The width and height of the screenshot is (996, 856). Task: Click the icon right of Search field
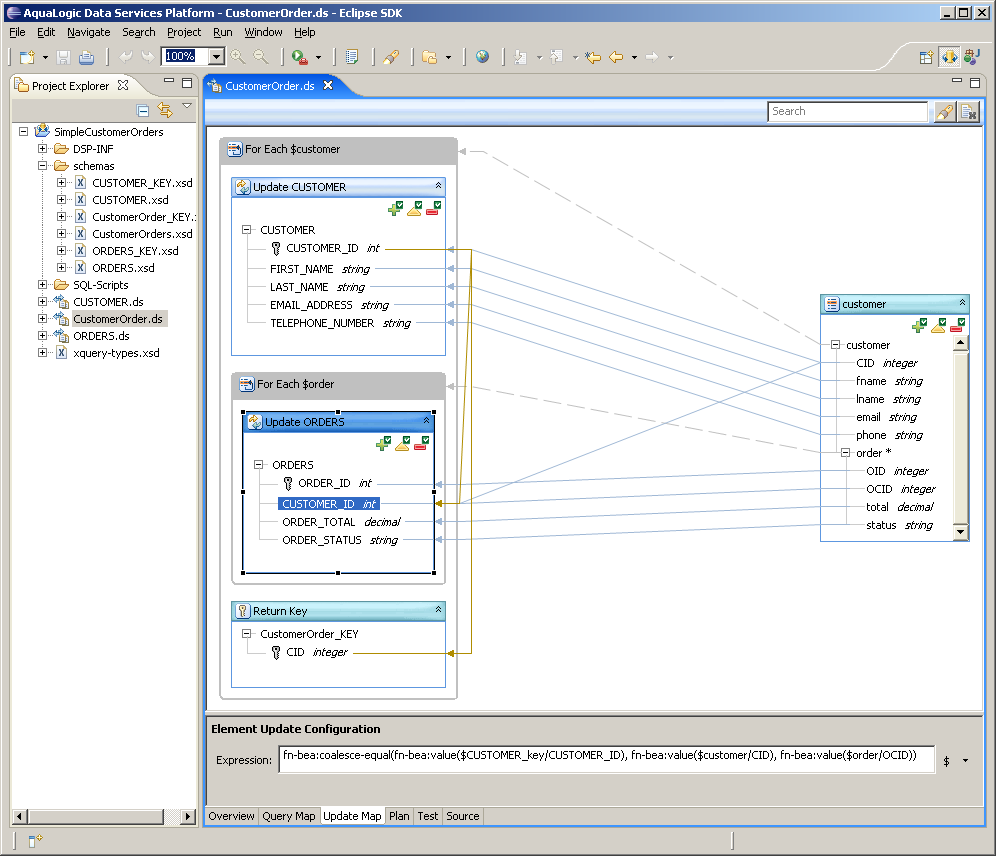(x=945, y=112)
